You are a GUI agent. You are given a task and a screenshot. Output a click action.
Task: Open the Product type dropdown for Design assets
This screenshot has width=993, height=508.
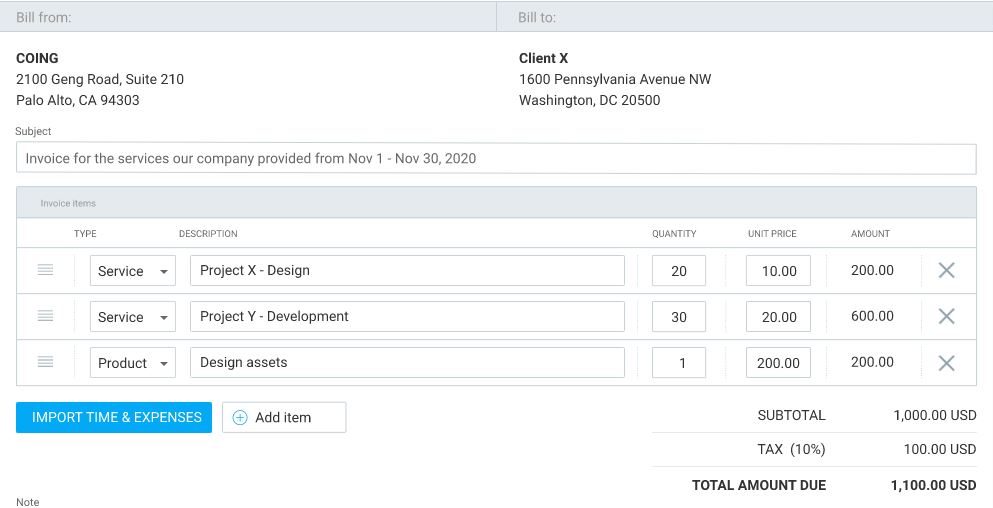tap(132, 363)
